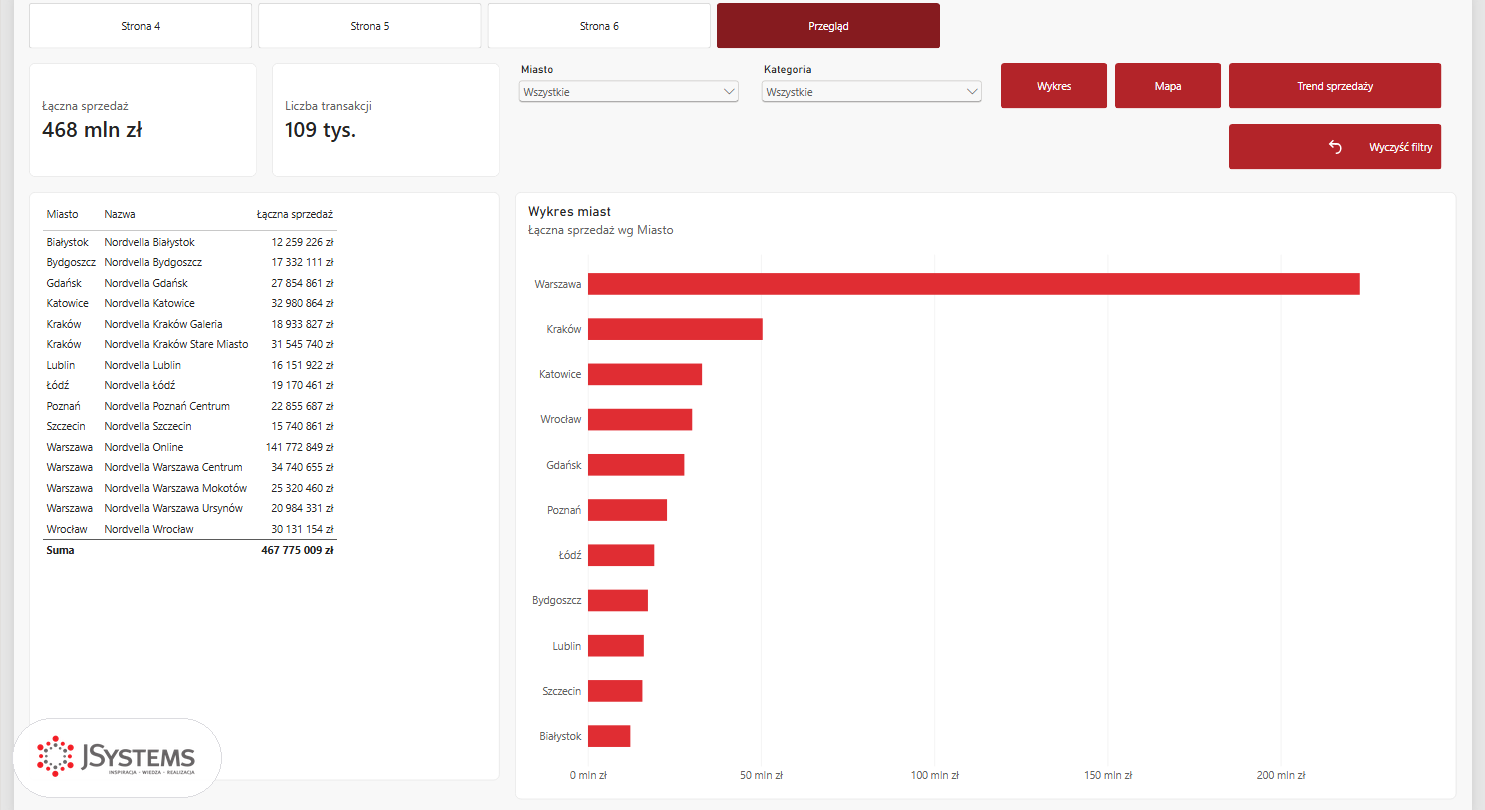The width and height of the screenshot is (1485, 810).
Task: Click the Nordvella Online table row
Action: click(190, 447)
